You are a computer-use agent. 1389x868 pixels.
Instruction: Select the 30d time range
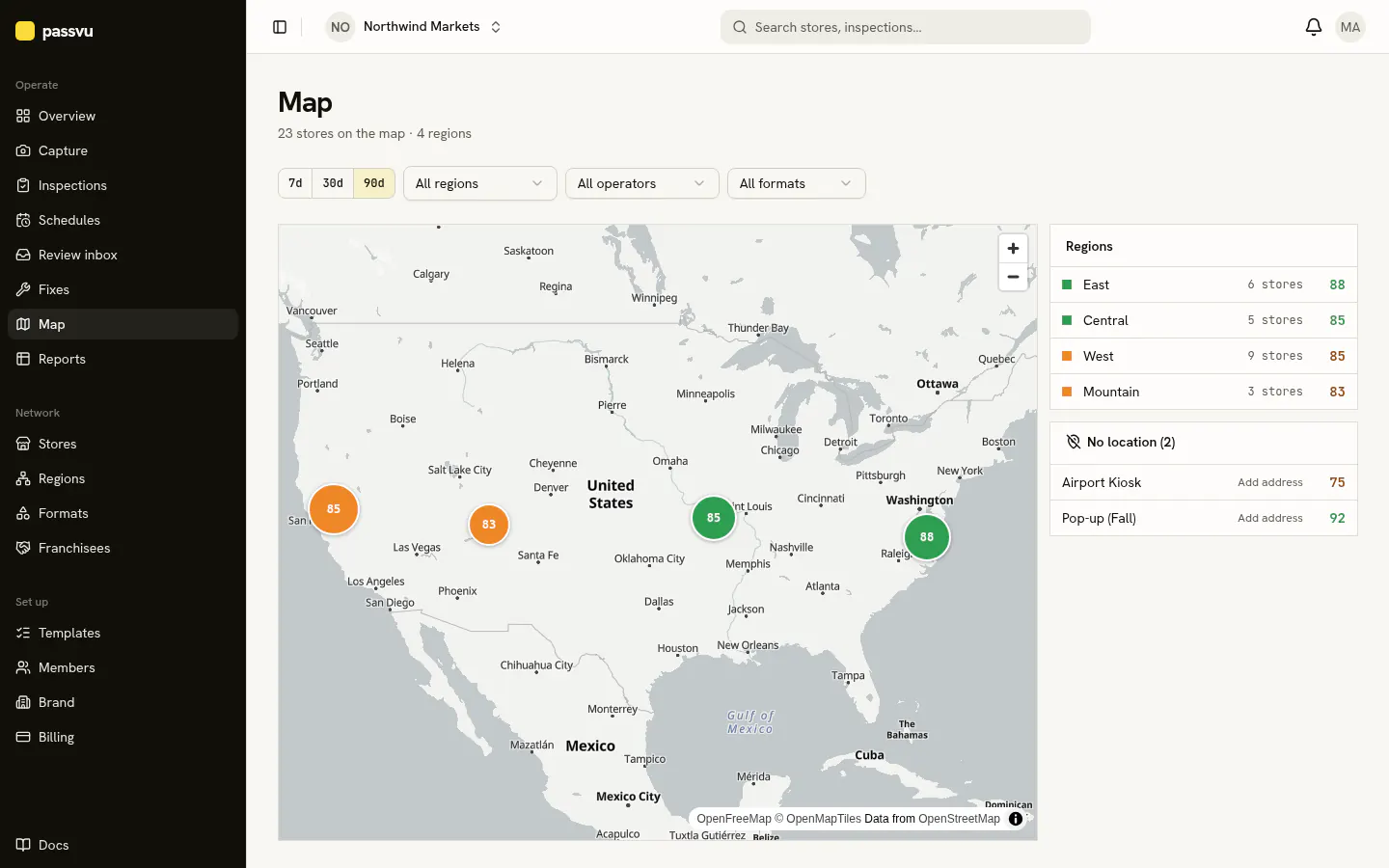[333, 183]
